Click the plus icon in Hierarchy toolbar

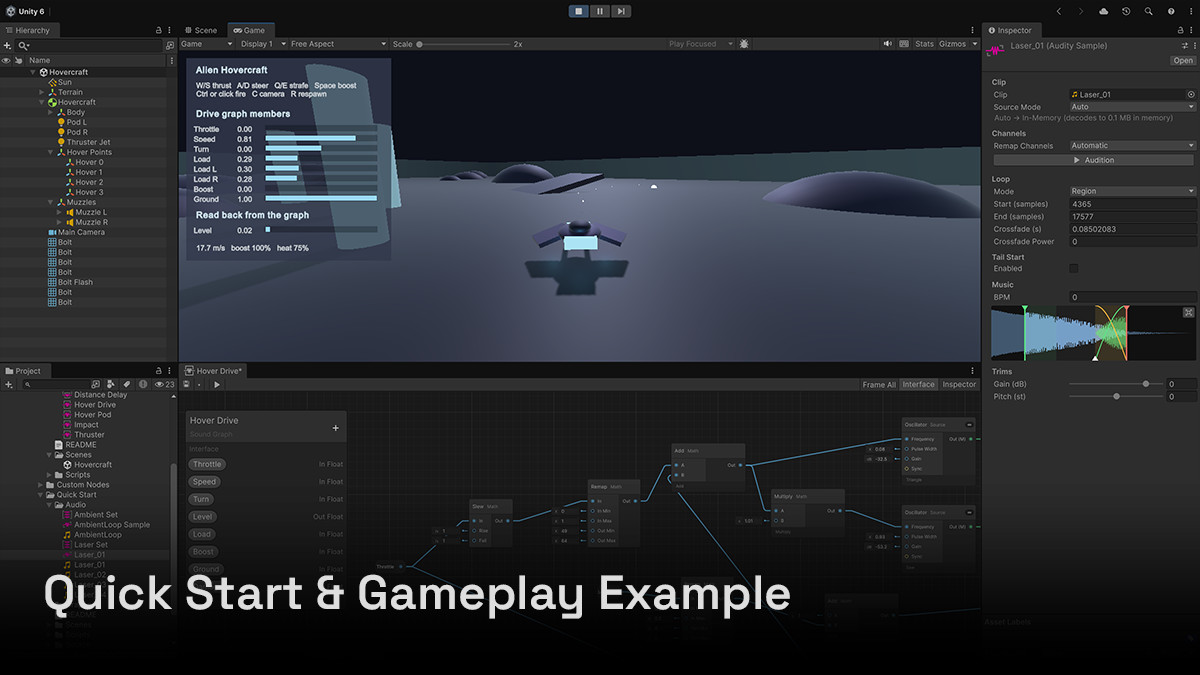point(8,45)
